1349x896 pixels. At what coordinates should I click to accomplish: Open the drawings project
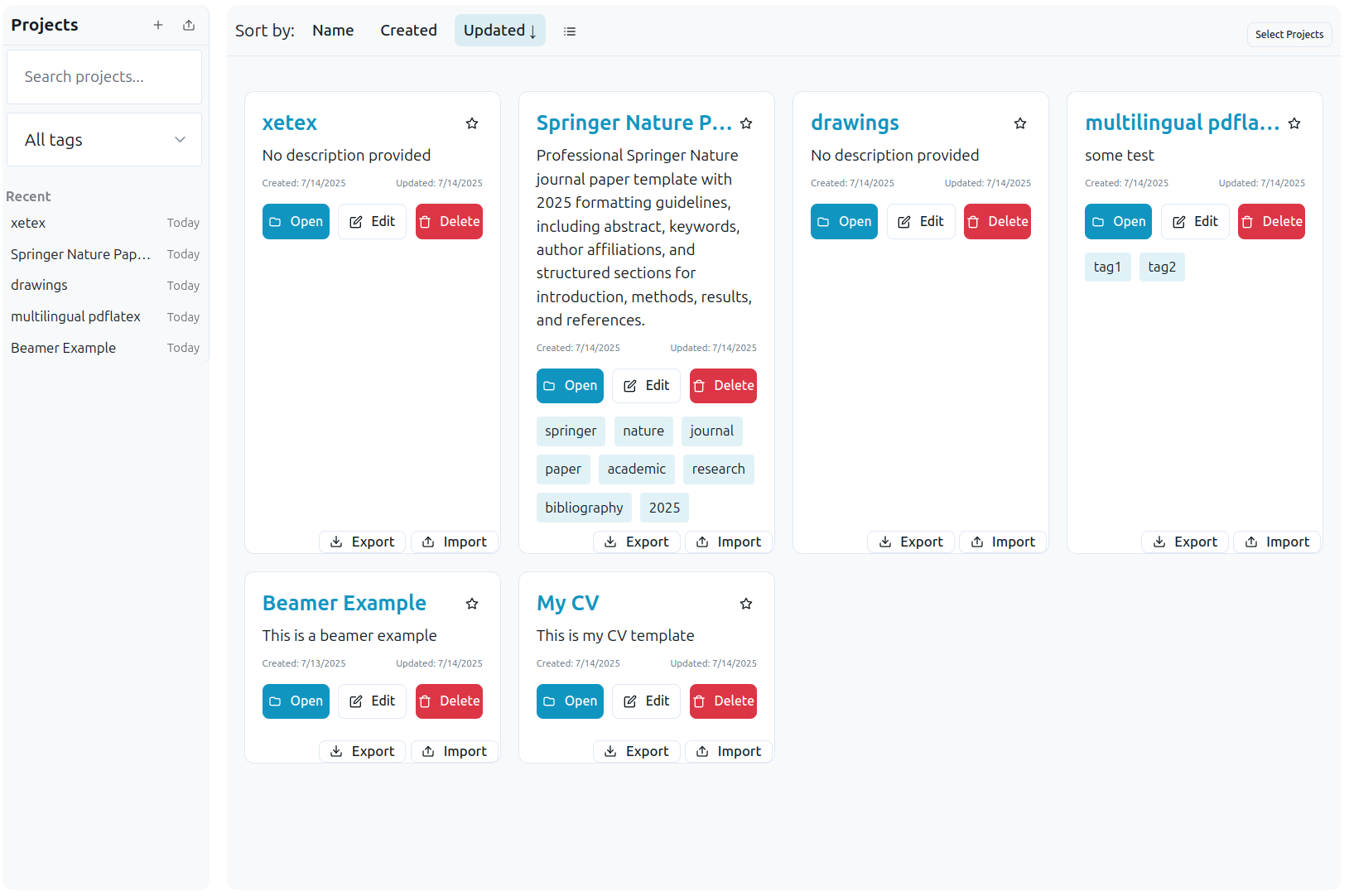pyautogui.click(x=844, y=222)
